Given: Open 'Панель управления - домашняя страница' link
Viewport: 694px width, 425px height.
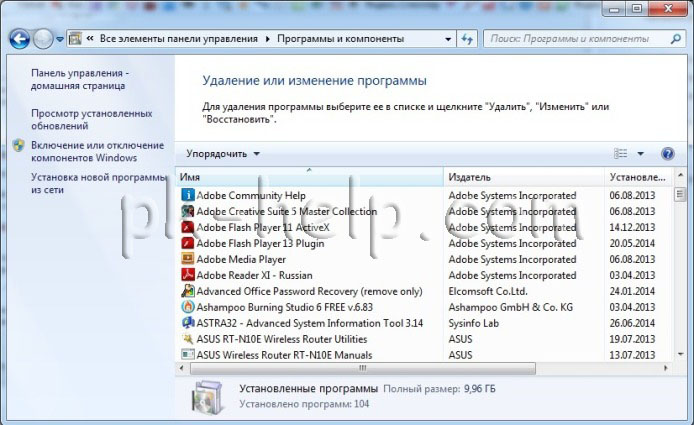Looking at the screenshot, I should [80, 79].
